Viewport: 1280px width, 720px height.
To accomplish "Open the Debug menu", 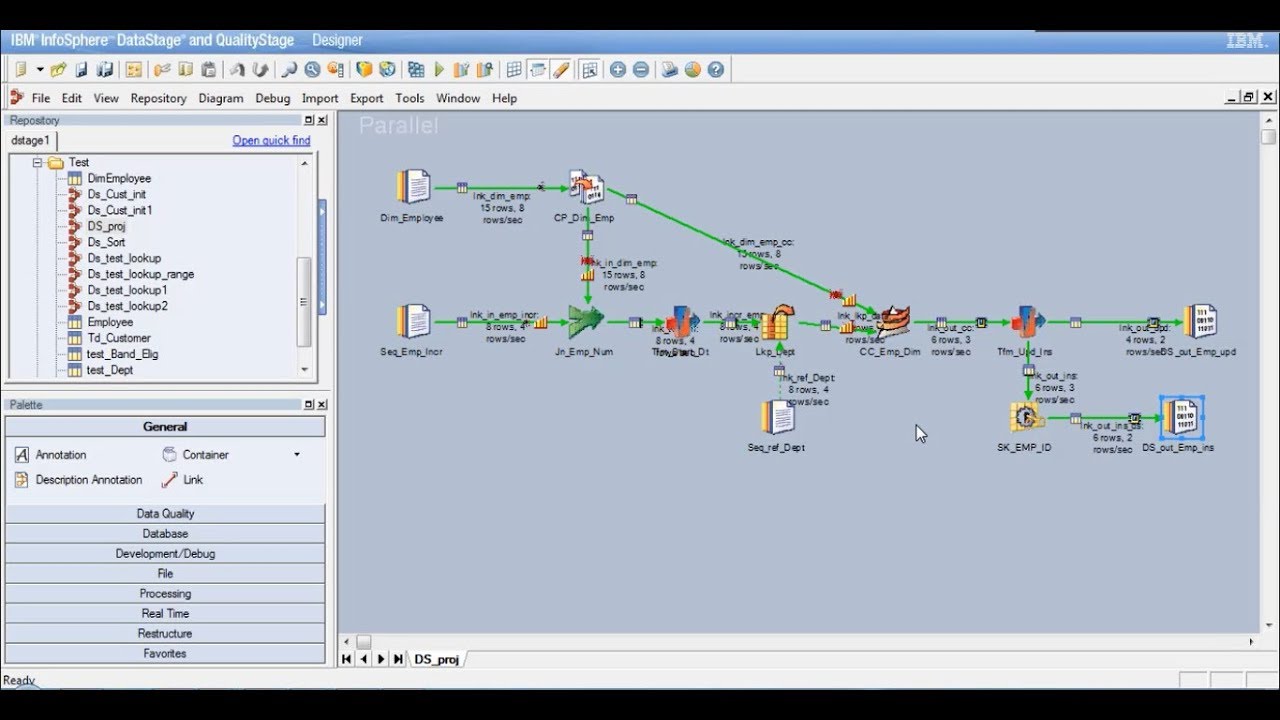I will [272, 98].
